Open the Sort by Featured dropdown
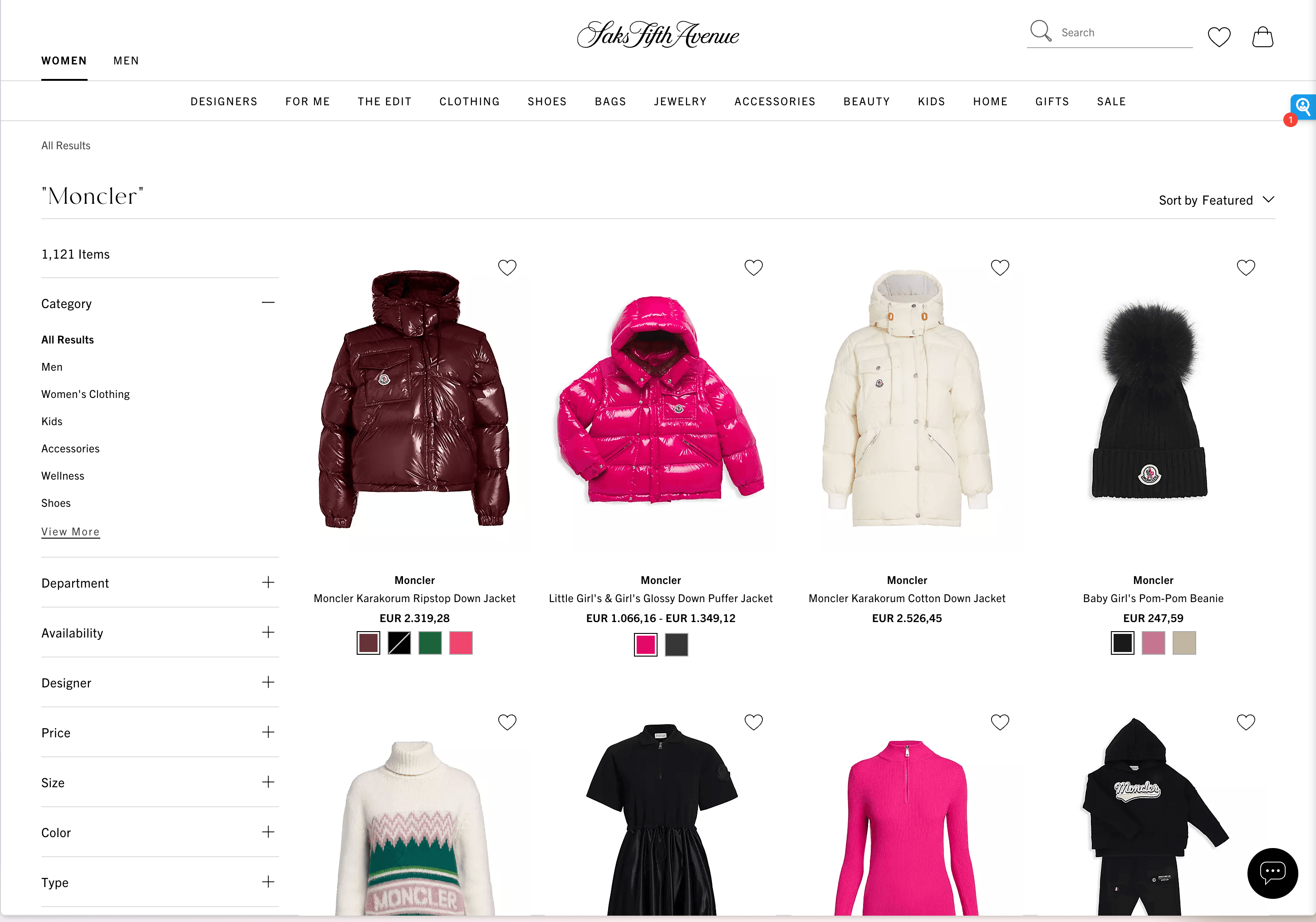Screen dimensions: 1316x922 tap(1216, 200)
